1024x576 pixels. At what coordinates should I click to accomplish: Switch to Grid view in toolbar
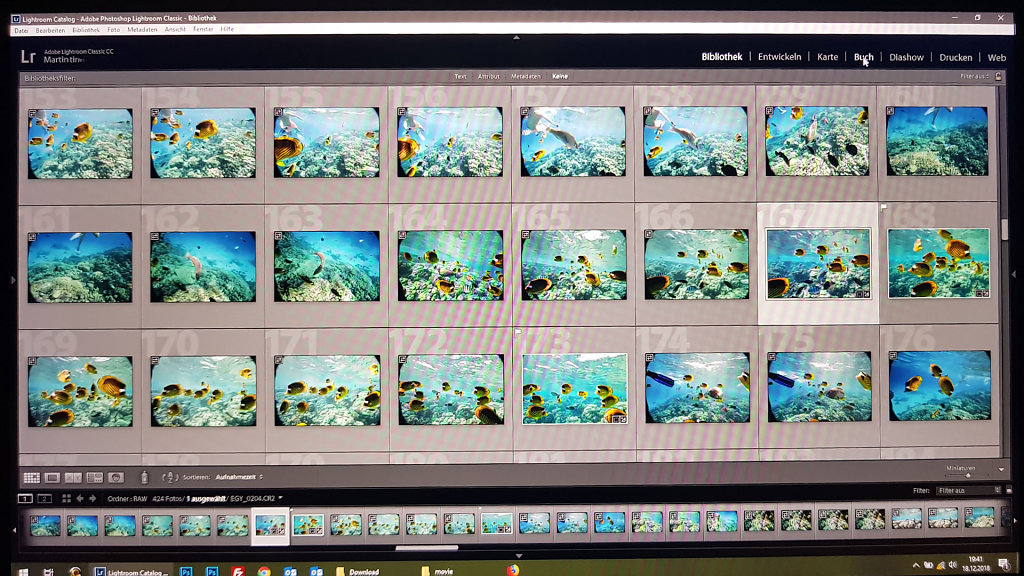31,478
